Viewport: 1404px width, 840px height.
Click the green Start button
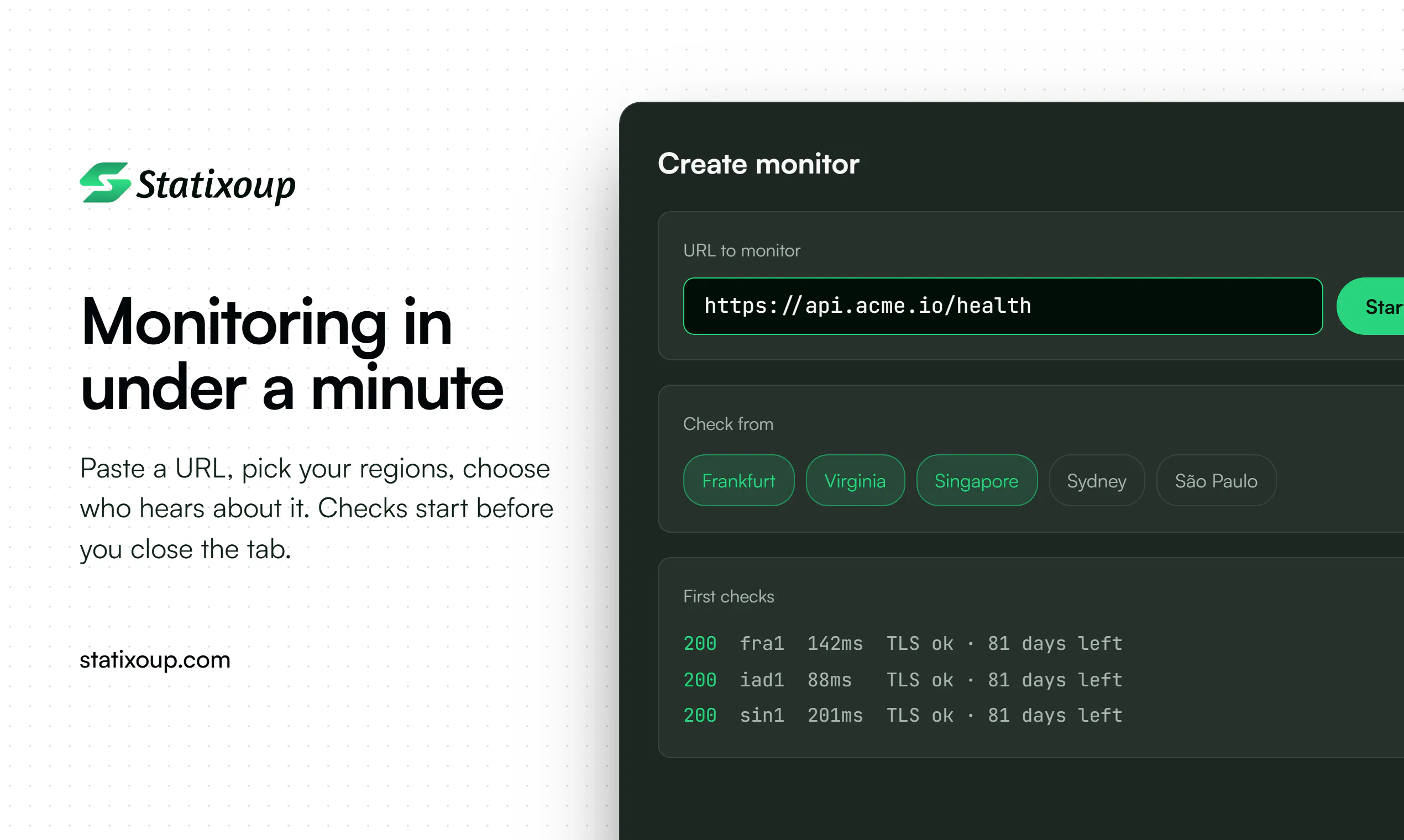pyautogui.click(x=1371, y=306)
